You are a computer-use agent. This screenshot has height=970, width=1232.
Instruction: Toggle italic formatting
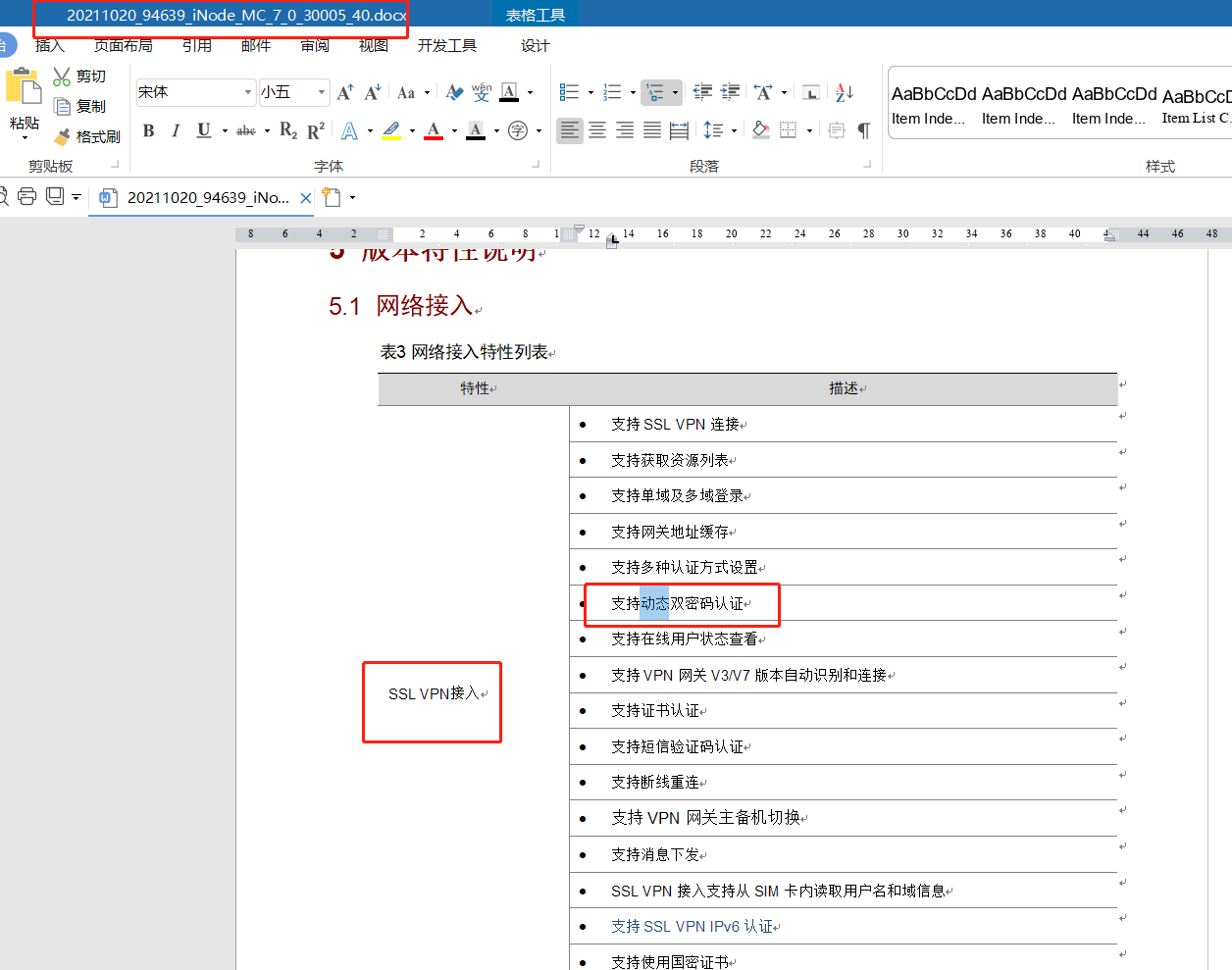tap(176, 130)
